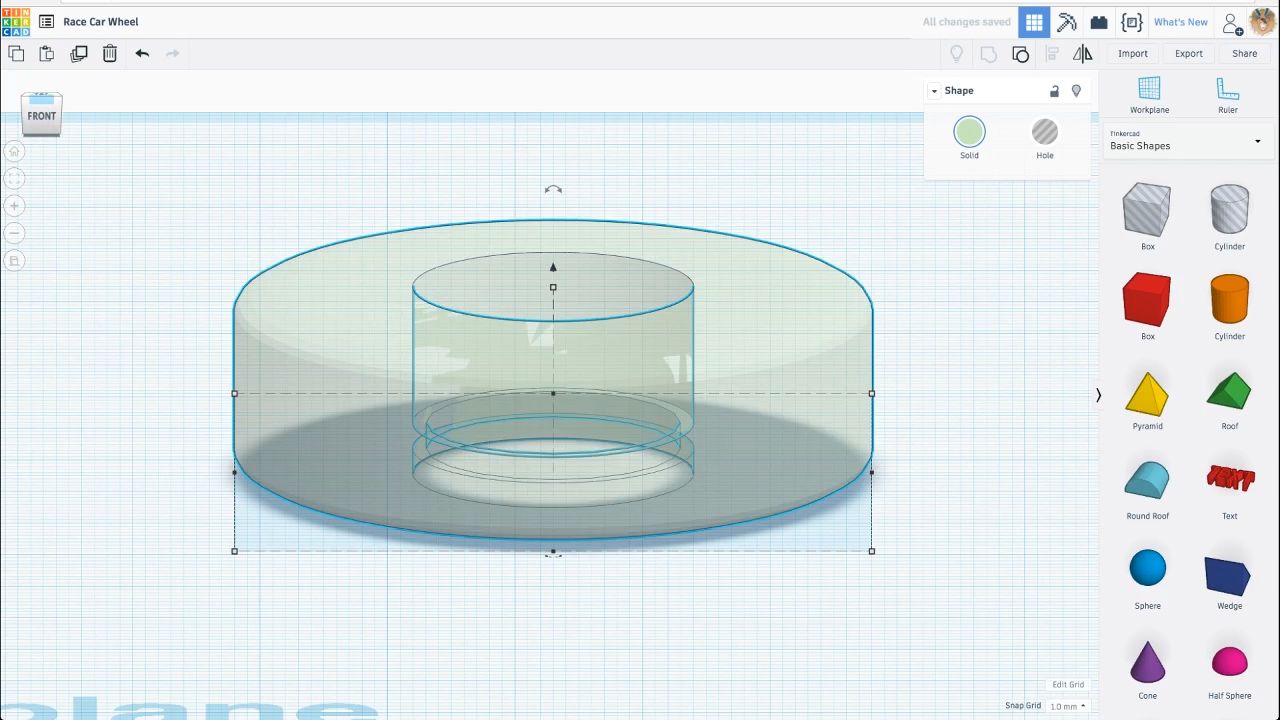Open the Snap Grid value dropdown
Image resolution: width=1280 pixels, height=720 pixels.
tap(1067, 706)
